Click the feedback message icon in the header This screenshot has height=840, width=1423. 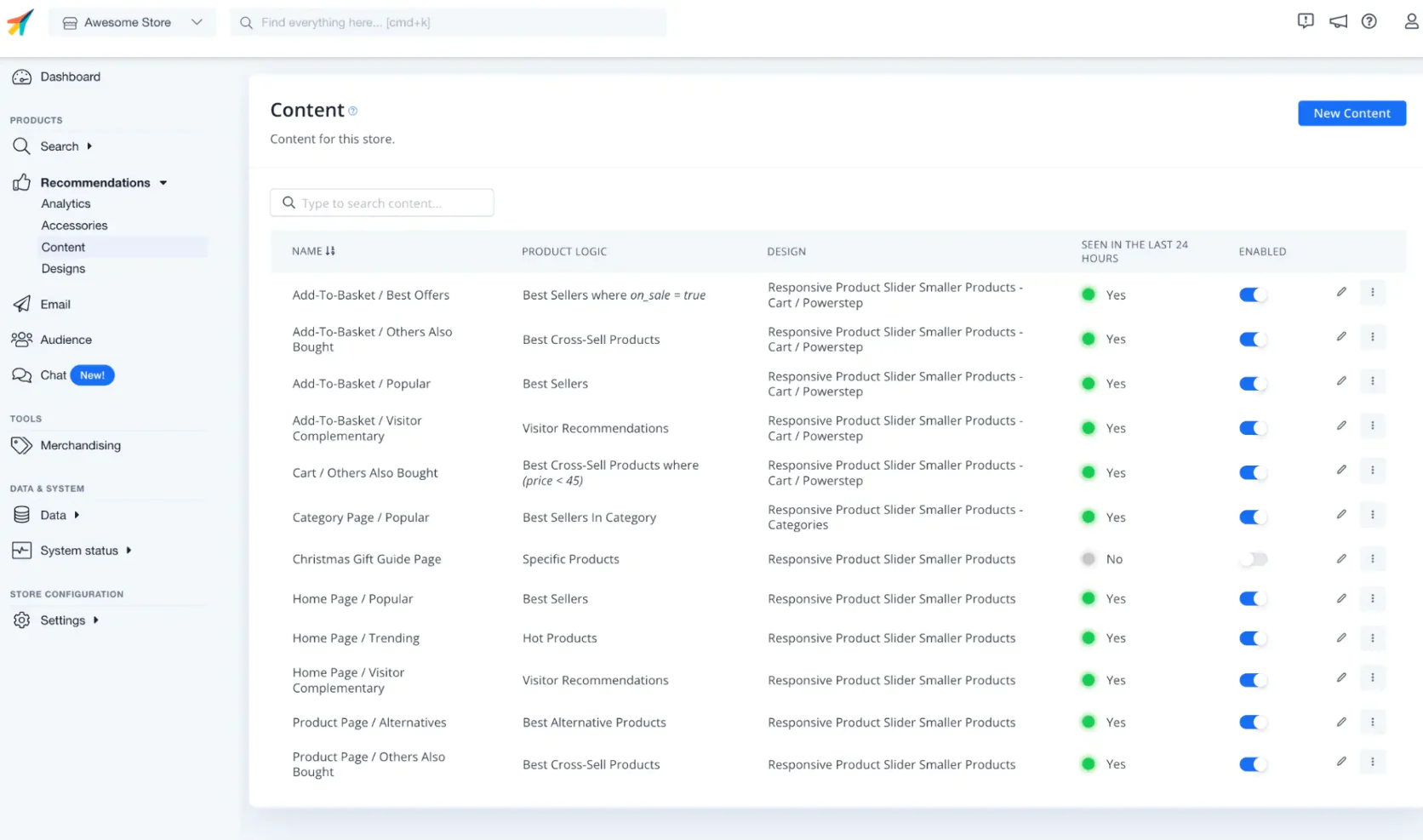(1306, 22)
